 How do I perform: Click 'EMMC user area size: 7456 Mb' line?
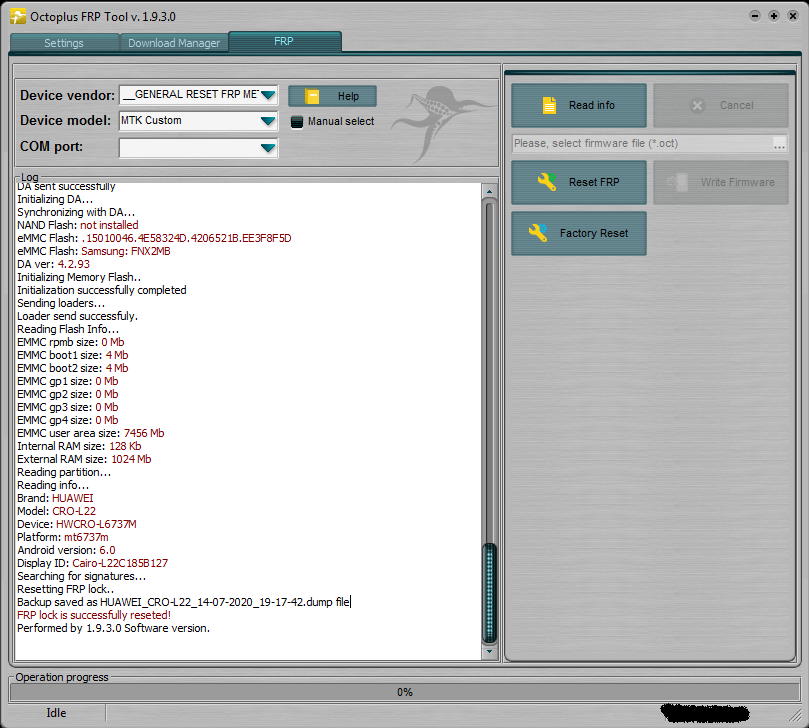tap(91, 433)
